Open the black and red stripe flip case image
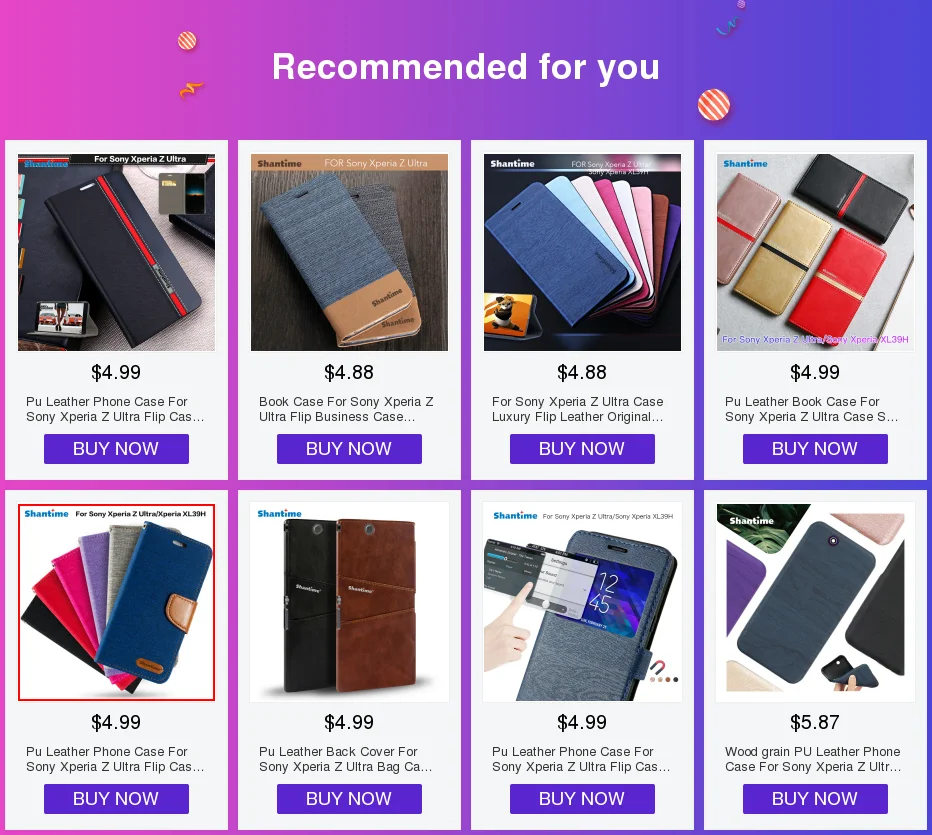The height and width of the screenshot is (835, 932). (x=116, y=252)
